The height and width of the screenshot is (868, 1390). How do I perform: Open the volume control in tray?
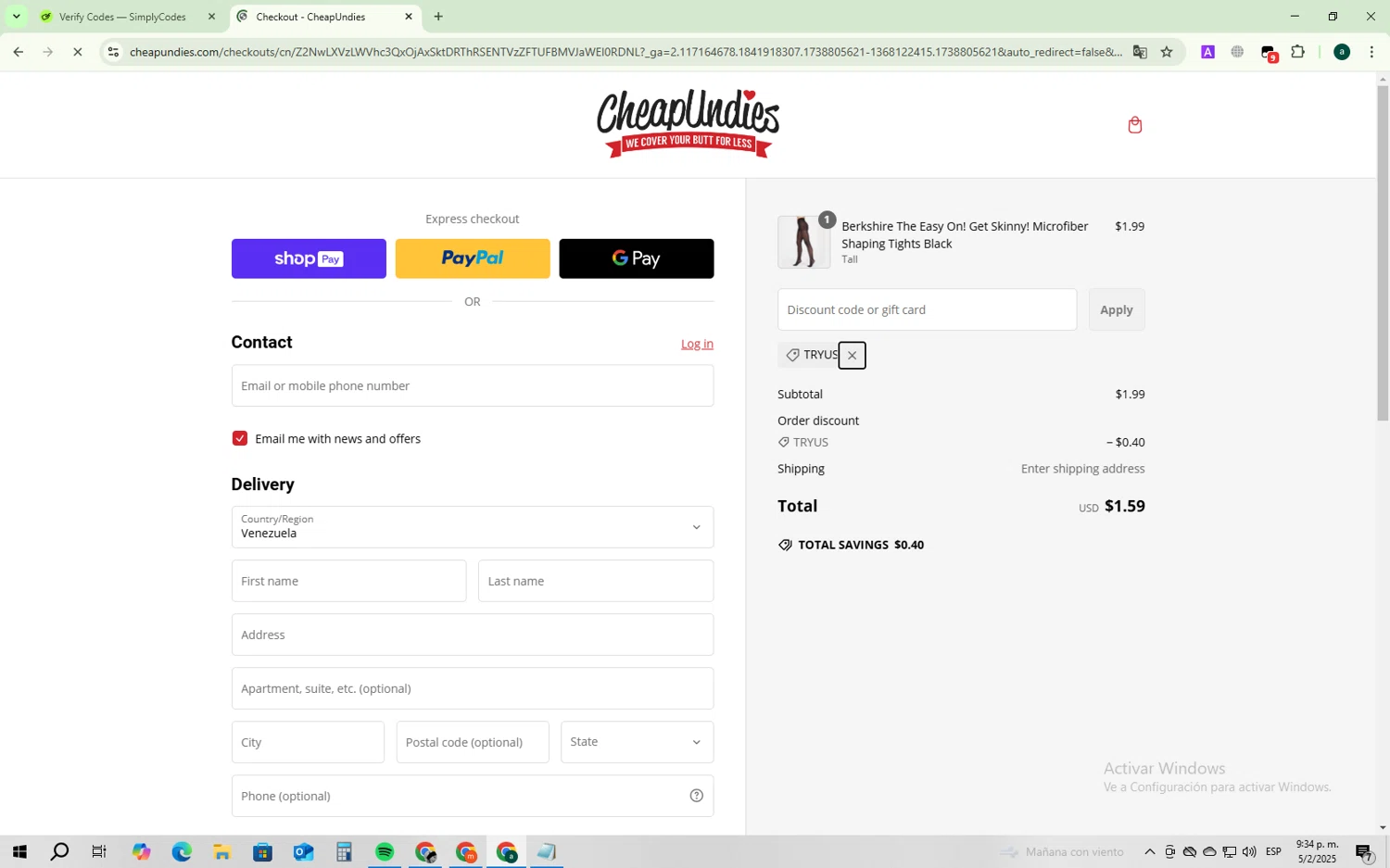(x=1249, y=852)
